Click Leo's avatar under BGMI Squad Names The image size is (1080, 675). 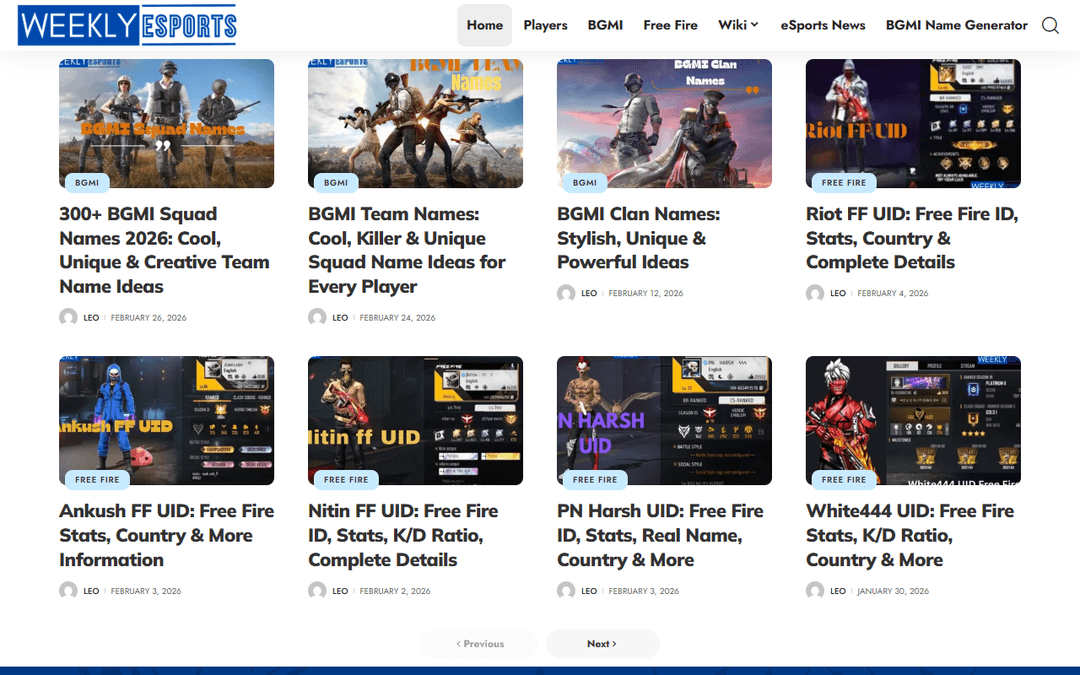[x=68, y=318]
